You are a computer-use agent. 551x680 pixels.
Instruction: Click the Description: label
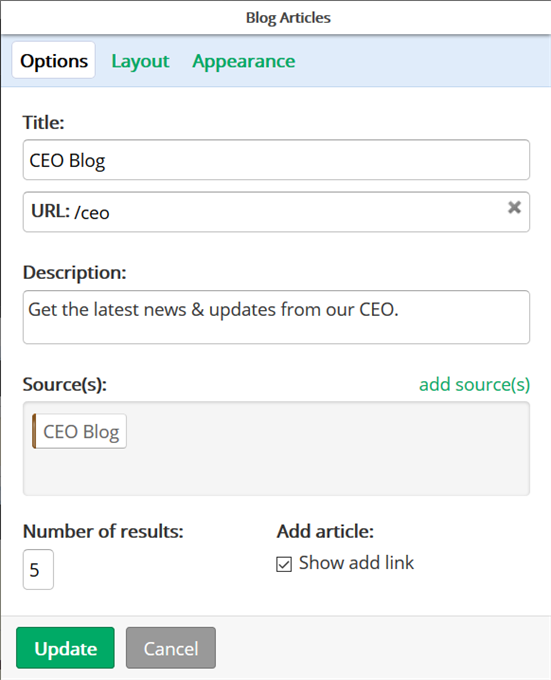(x=75, y=273)
